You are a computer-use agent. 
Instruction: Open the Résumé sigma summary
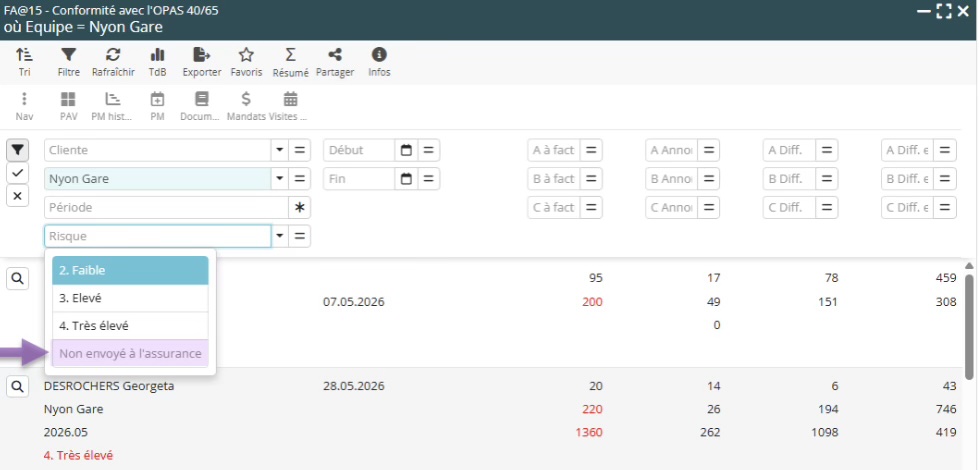[x=290, y=62]
